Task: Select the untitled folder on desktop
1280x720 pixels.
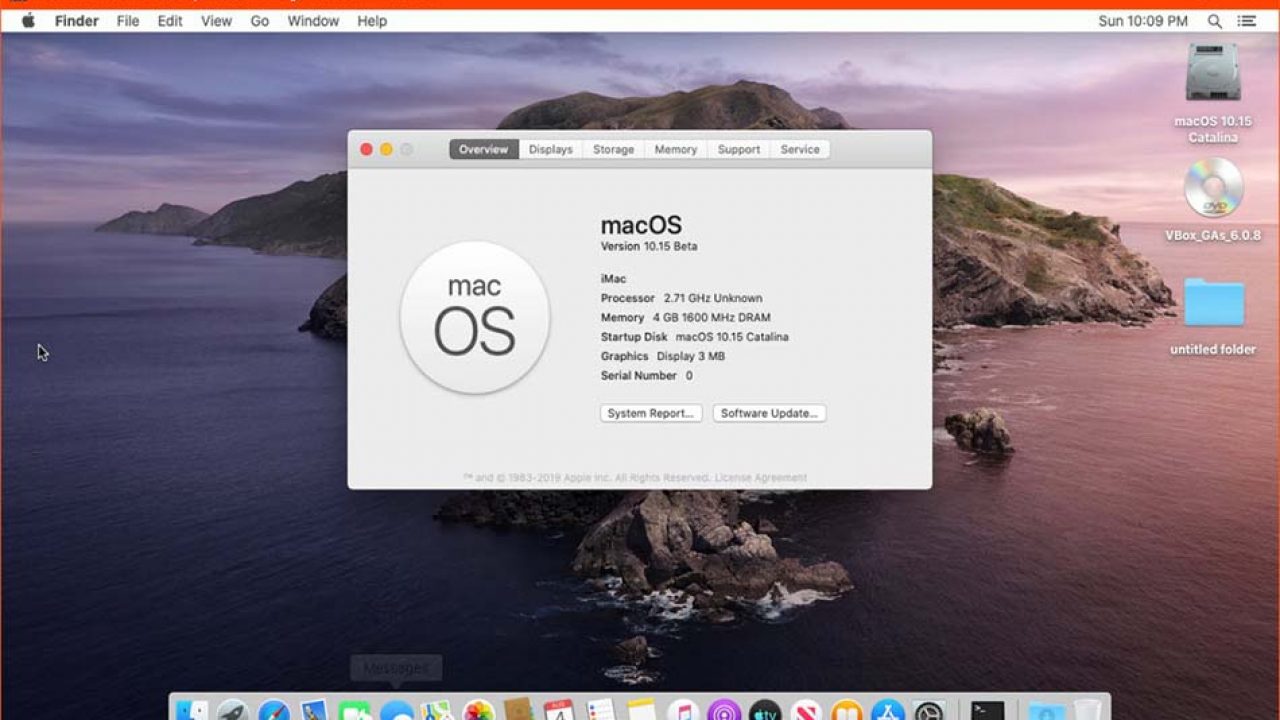Action: click(x=1214, y=303)
